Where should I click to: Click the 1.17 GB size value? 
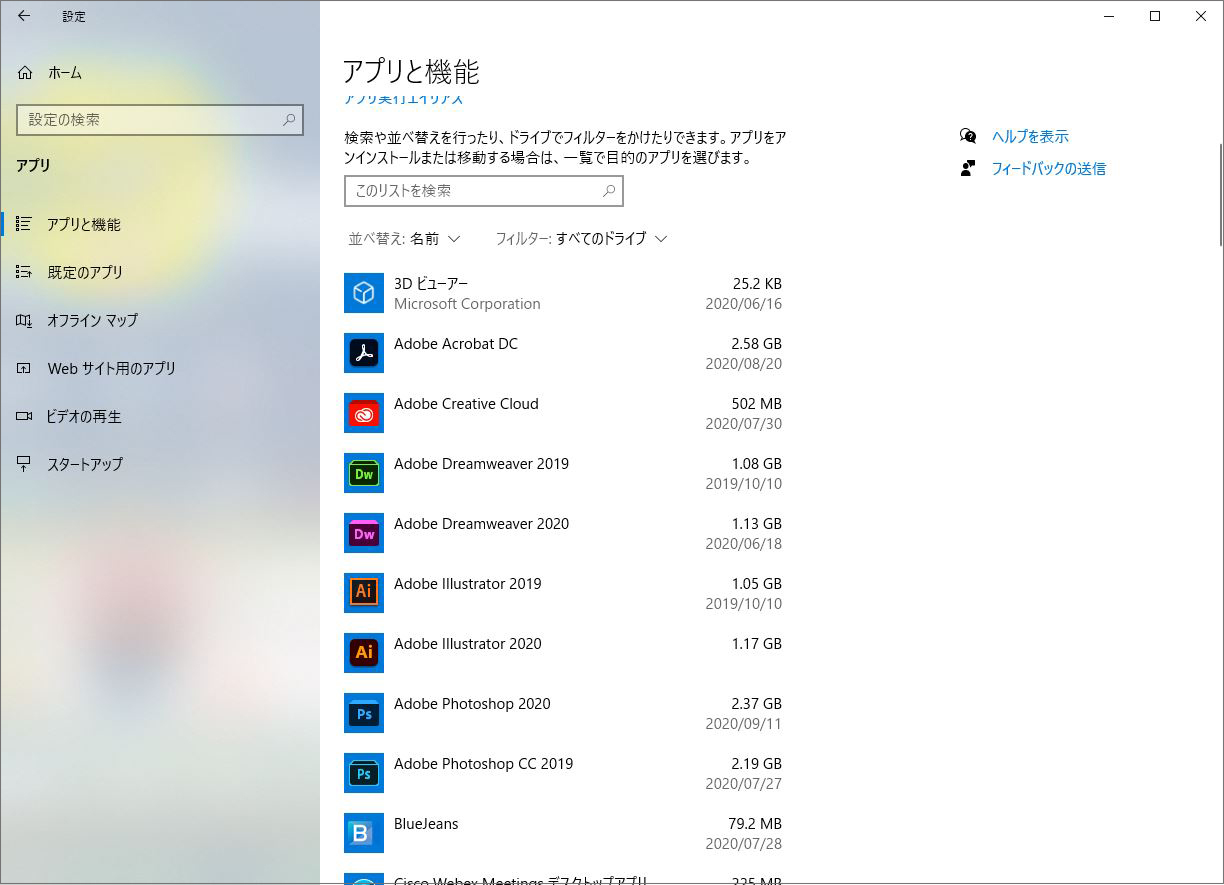point(756,644)
